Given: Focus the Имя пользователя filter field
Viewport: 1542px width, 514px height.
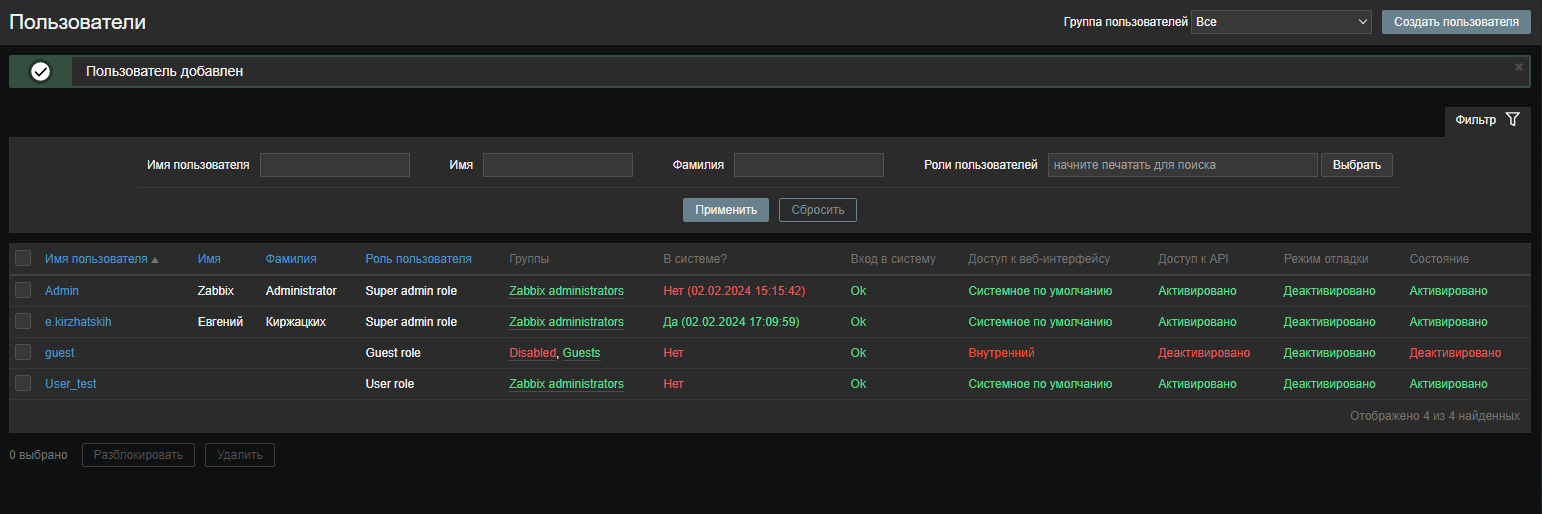Looking at the screenshot, I should coord(335,165).
